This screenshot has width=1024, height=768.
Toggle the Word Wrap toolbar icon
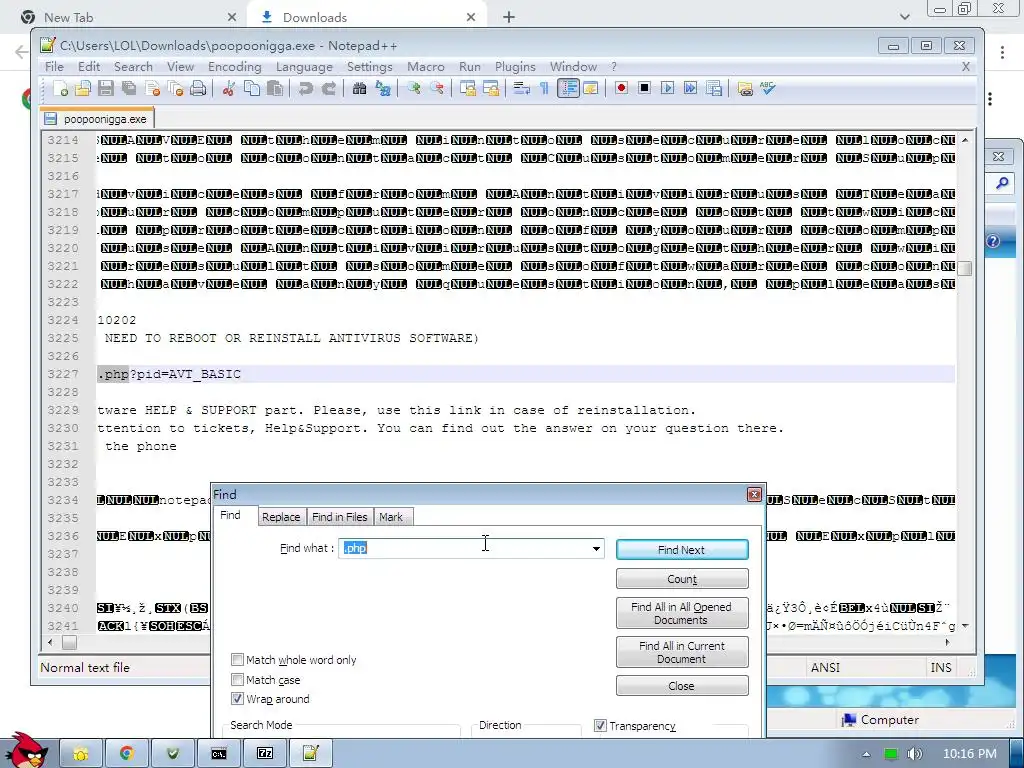[521, 88]
